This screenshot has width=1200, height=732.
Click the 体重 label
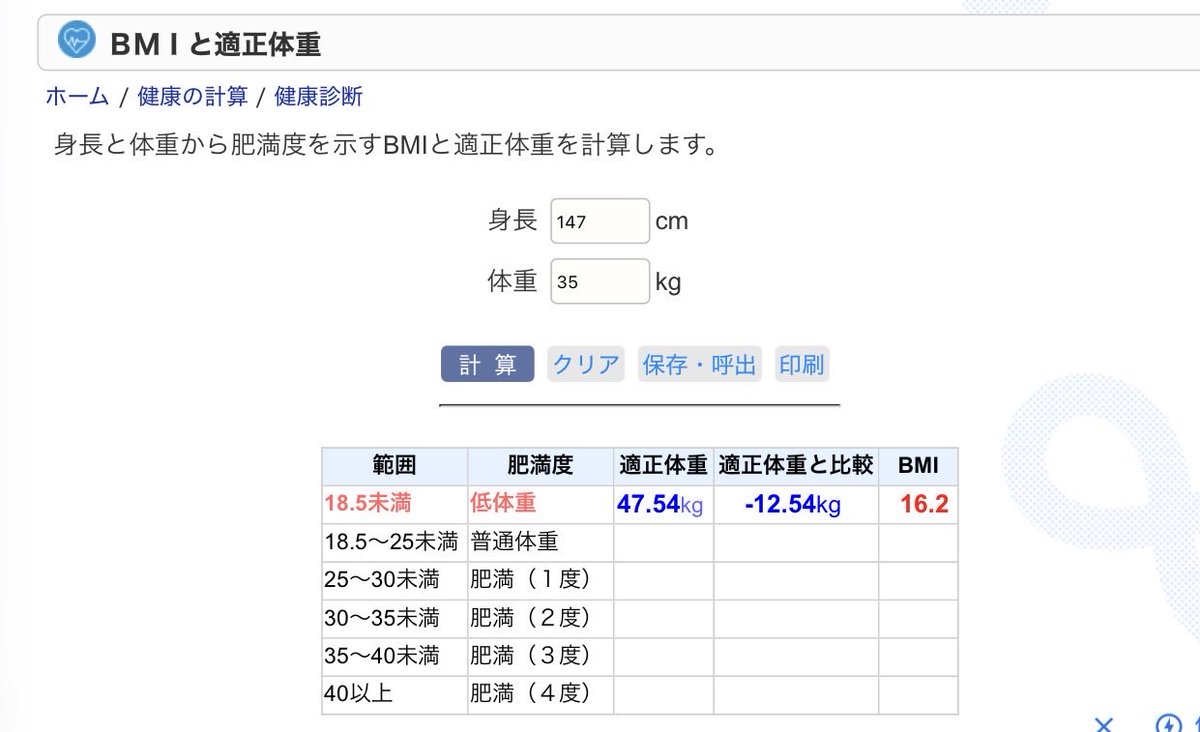[x=512, y=281]
